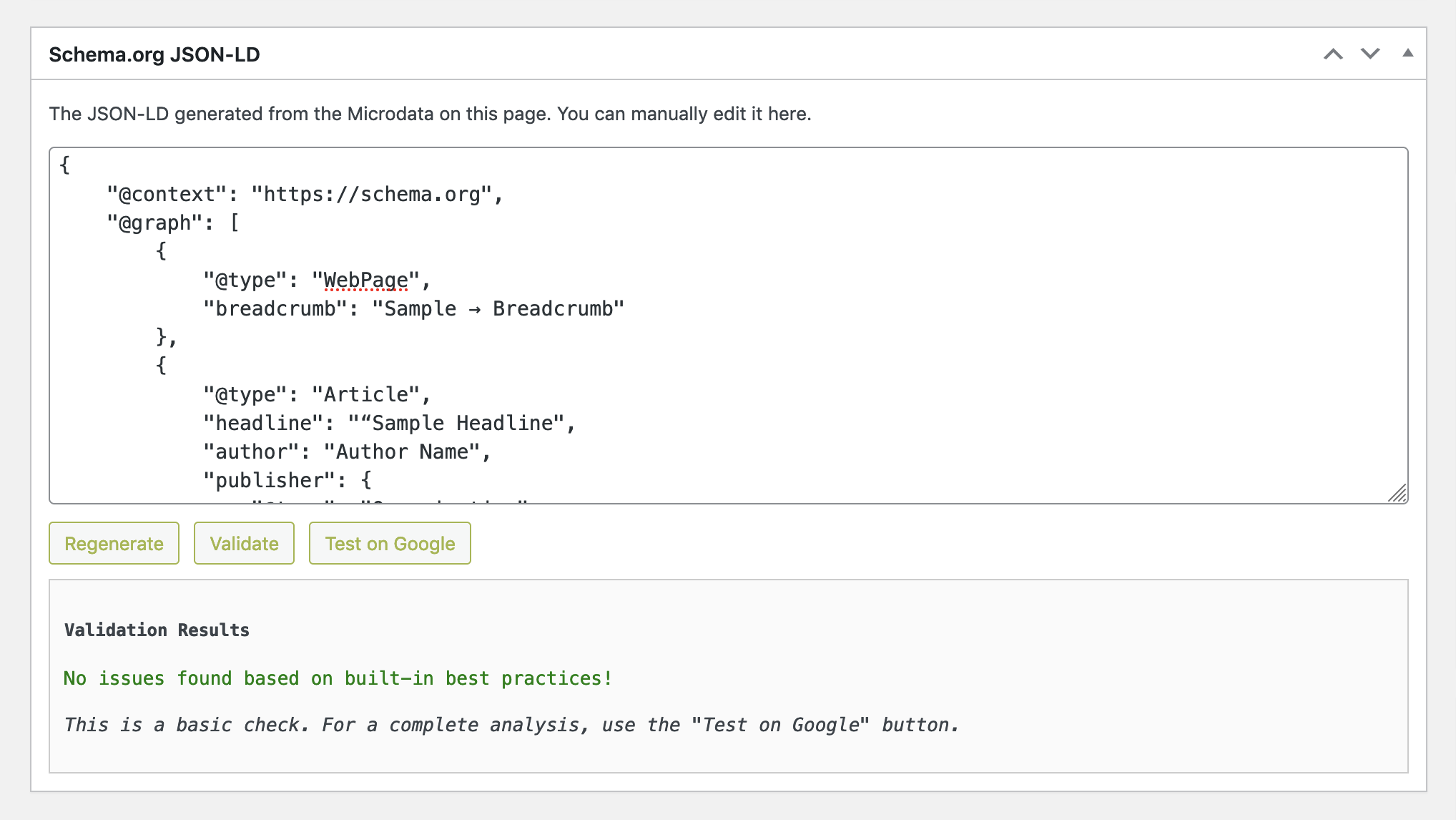
Task: Click the "@graph" line in editor
Action: [x=173, y=223]
